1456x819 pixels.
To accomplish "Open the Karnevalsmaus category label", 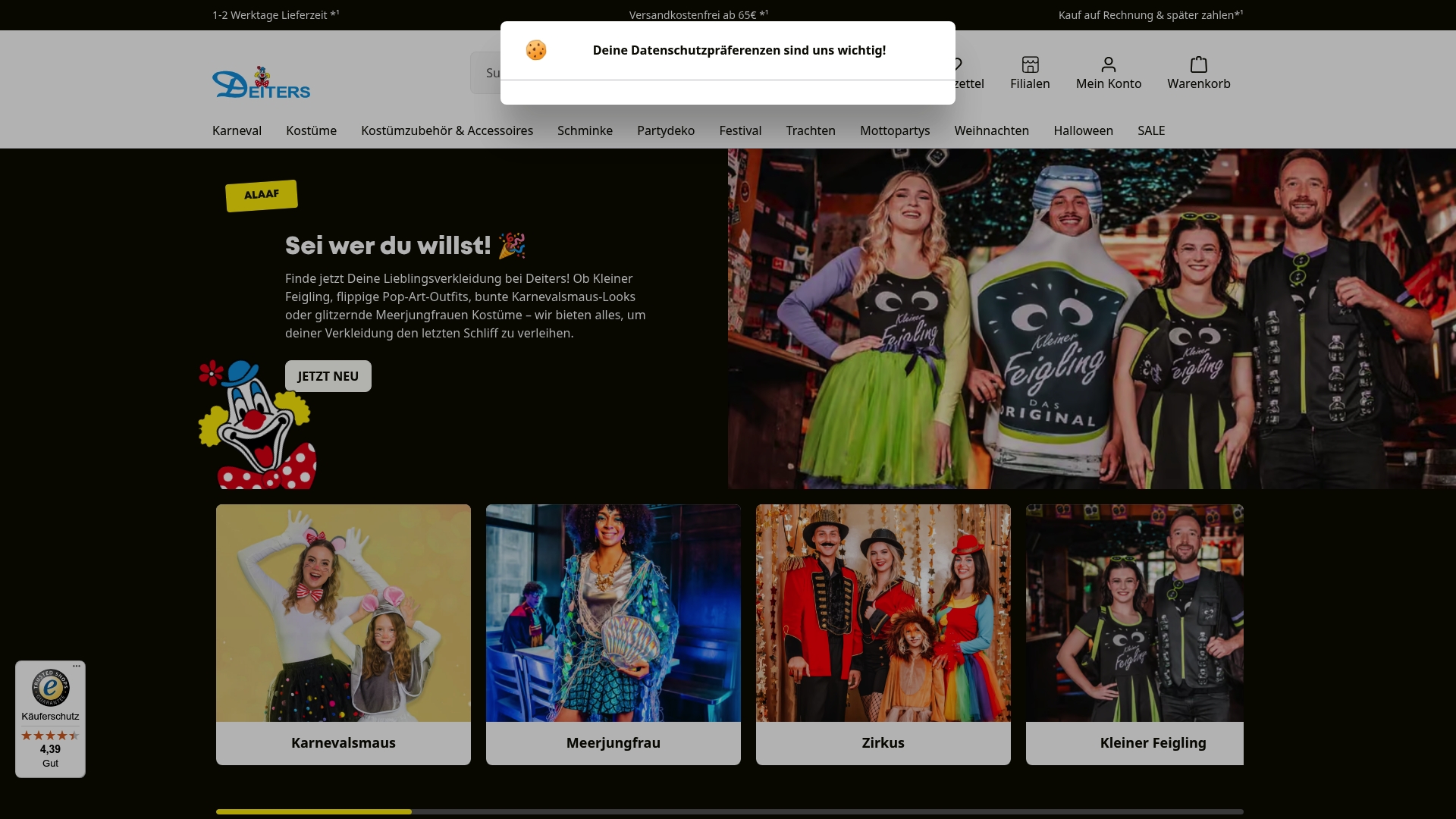I will click(x=344, y=743).
